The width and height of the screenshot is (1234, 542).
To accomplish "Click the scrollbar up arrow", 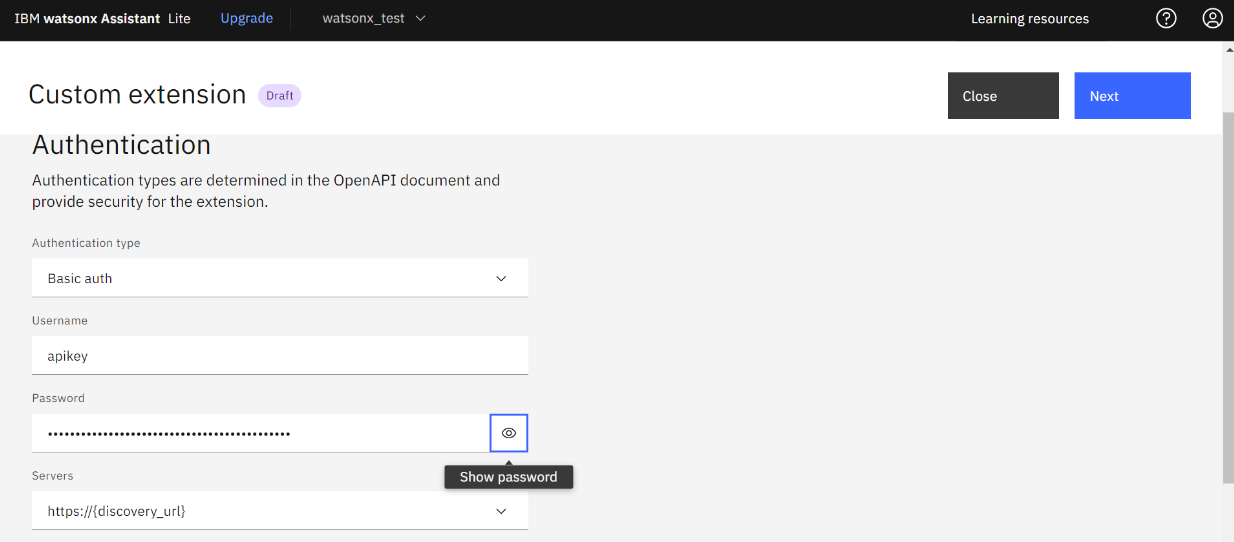I will click(1227, 49).
